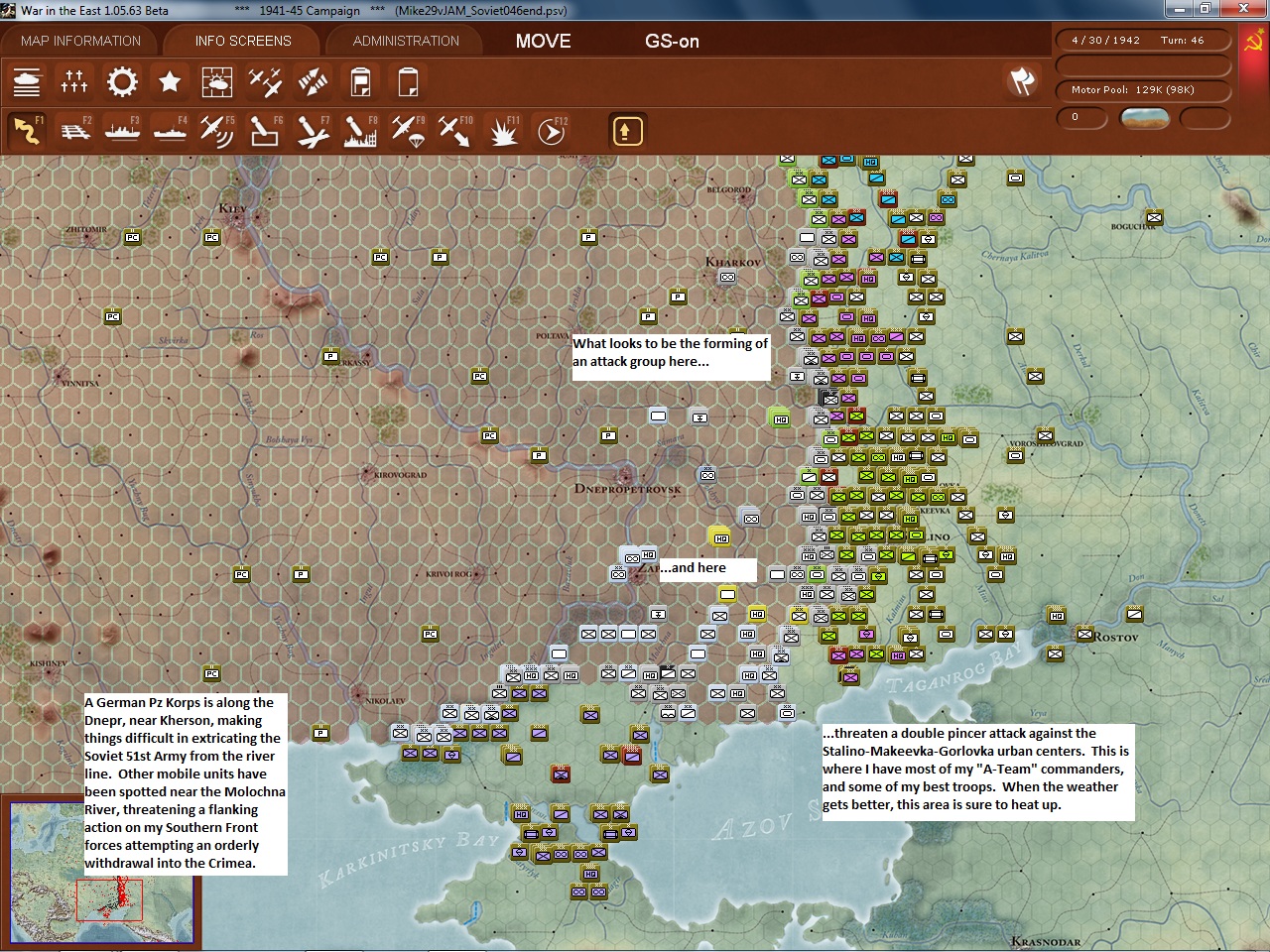
Task: Select F9 Air Transport mode
Action: coord(408,131)
